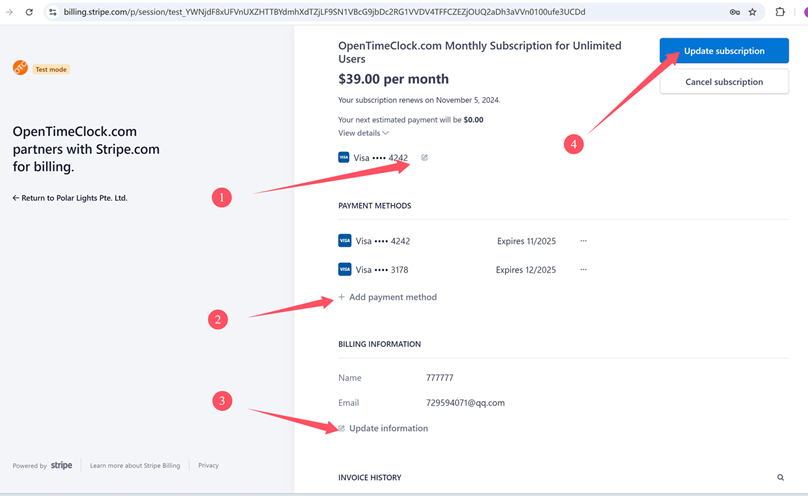The image size is (808, 496).
Task: Click the next estimated payment $0.00 text
Action: pyautogui.click(x=411, y=119)
